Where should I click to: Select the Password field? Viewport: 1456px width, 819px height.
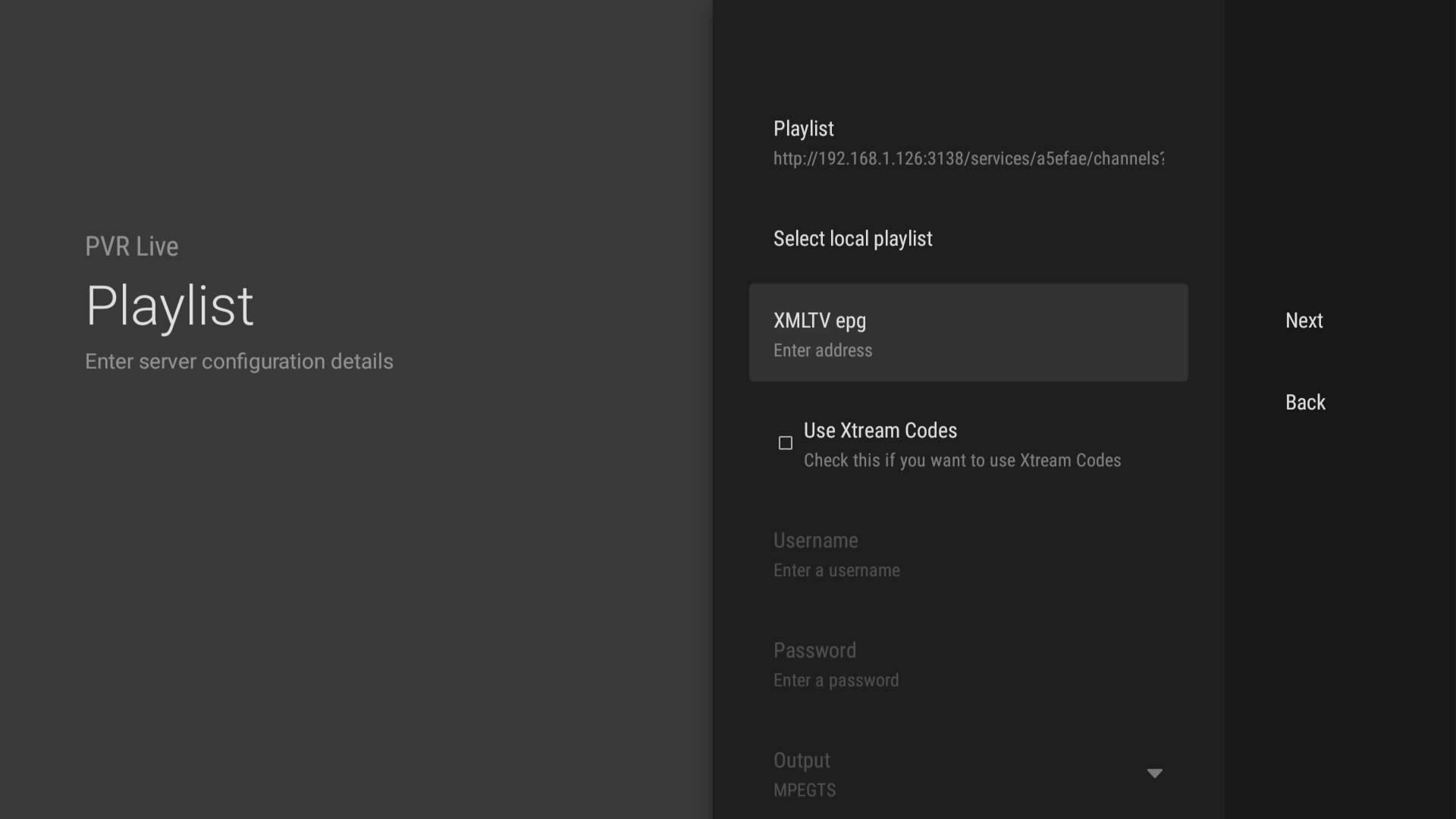(x=814, y=651)
